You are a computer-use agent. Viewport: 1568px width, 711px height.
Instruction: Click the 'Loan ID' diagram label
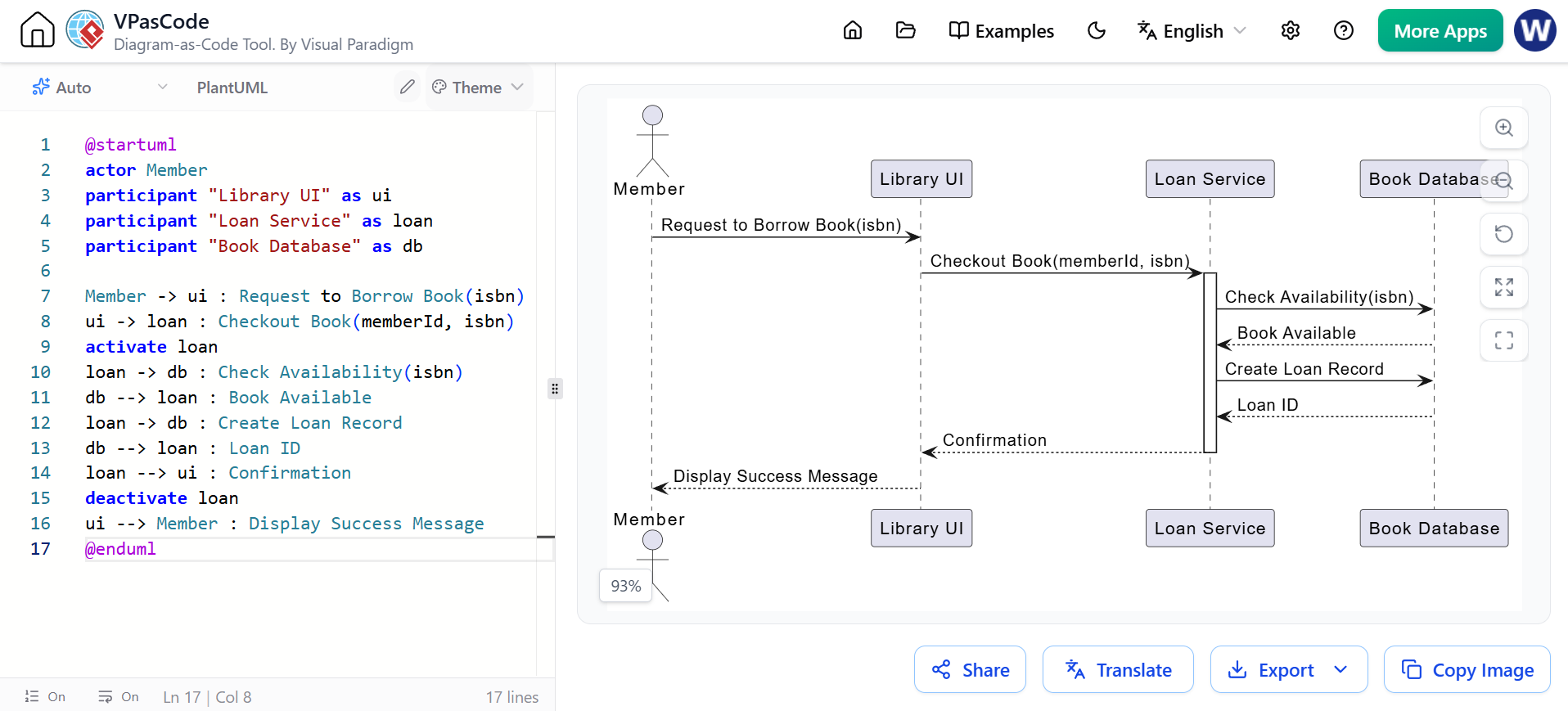(x=1267, y=405)
